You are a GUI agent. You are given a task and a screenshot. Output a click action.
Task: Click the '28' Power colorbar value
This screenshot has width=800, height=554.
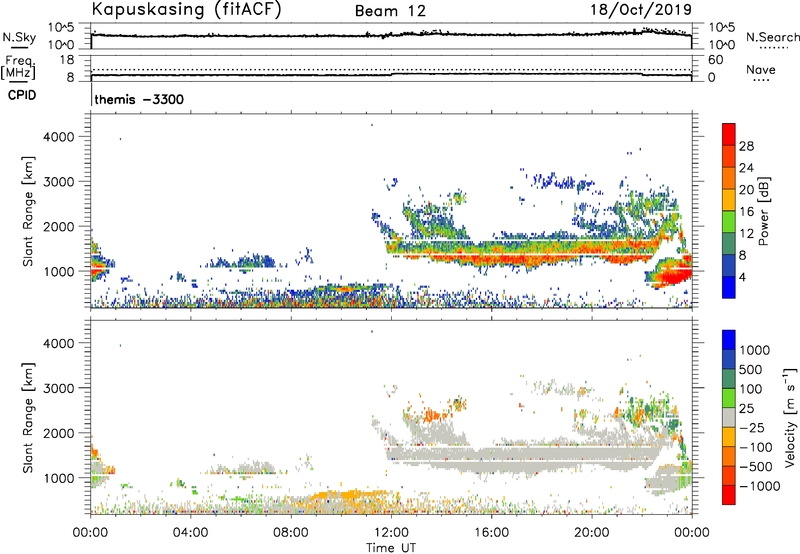pos(745,146)
